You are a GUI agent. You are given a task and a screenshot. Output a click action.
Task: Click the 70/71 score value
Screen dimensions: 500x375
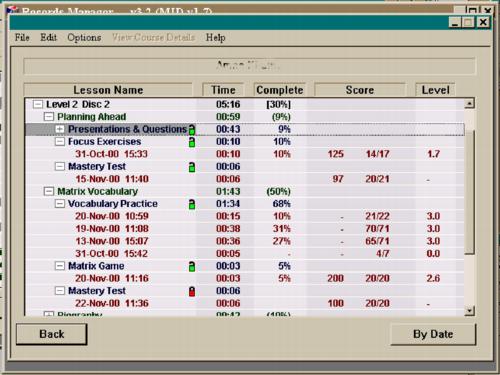[377, 229]
